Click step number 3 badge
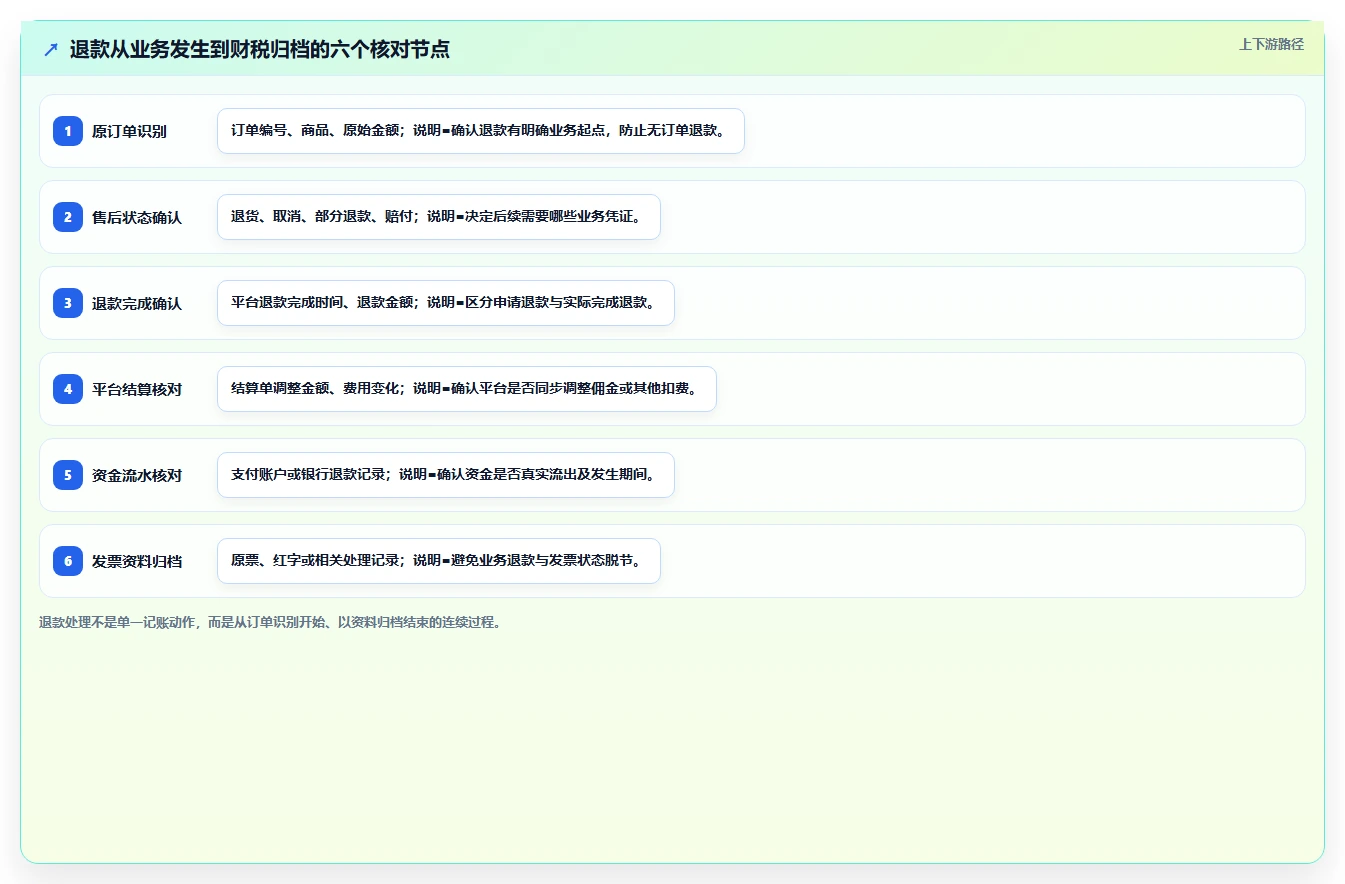This screenshot has width=1345, height=884. [68, 303]
